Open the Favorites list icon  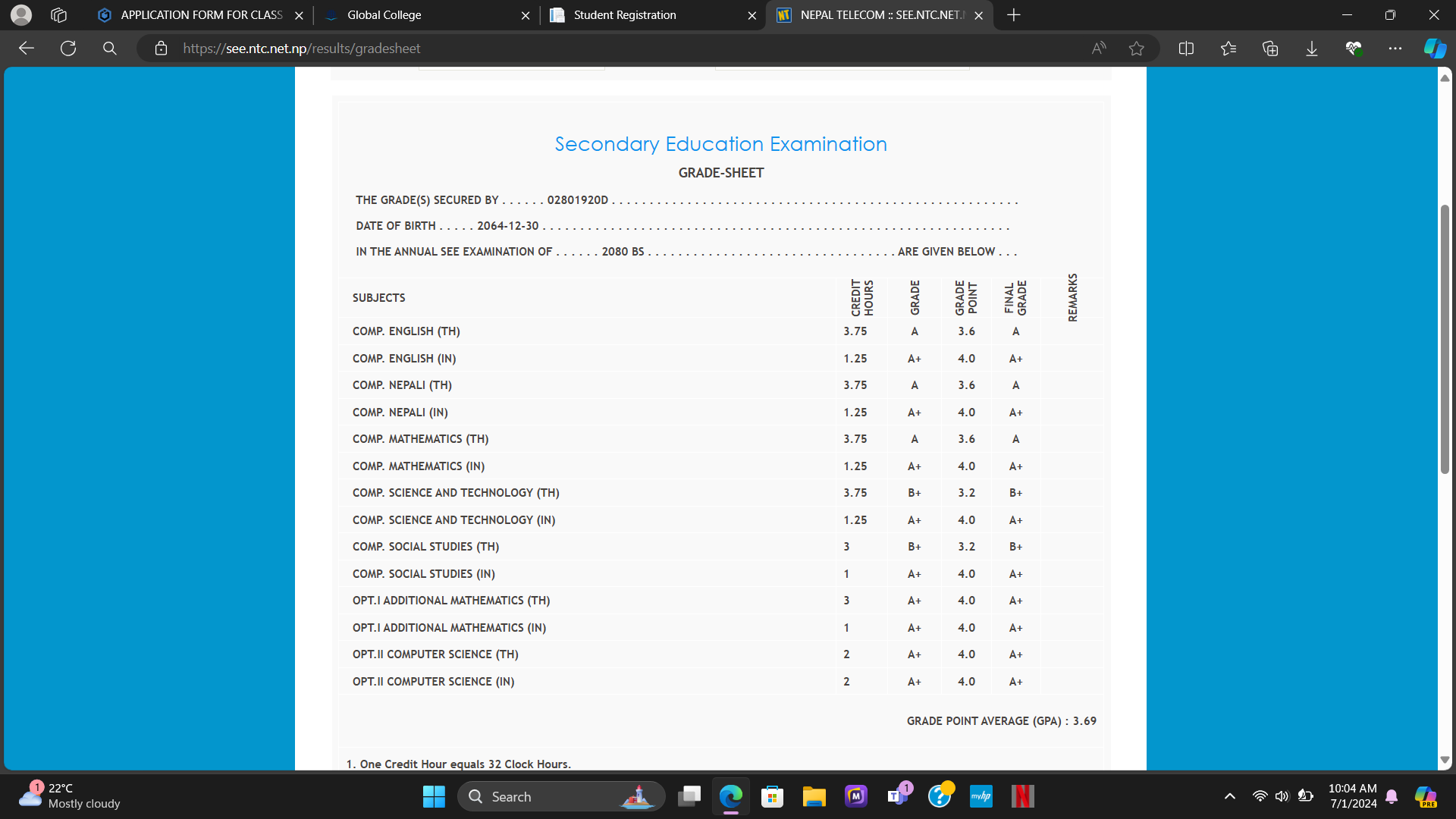pyautogui.click(x=1228, y=49)
